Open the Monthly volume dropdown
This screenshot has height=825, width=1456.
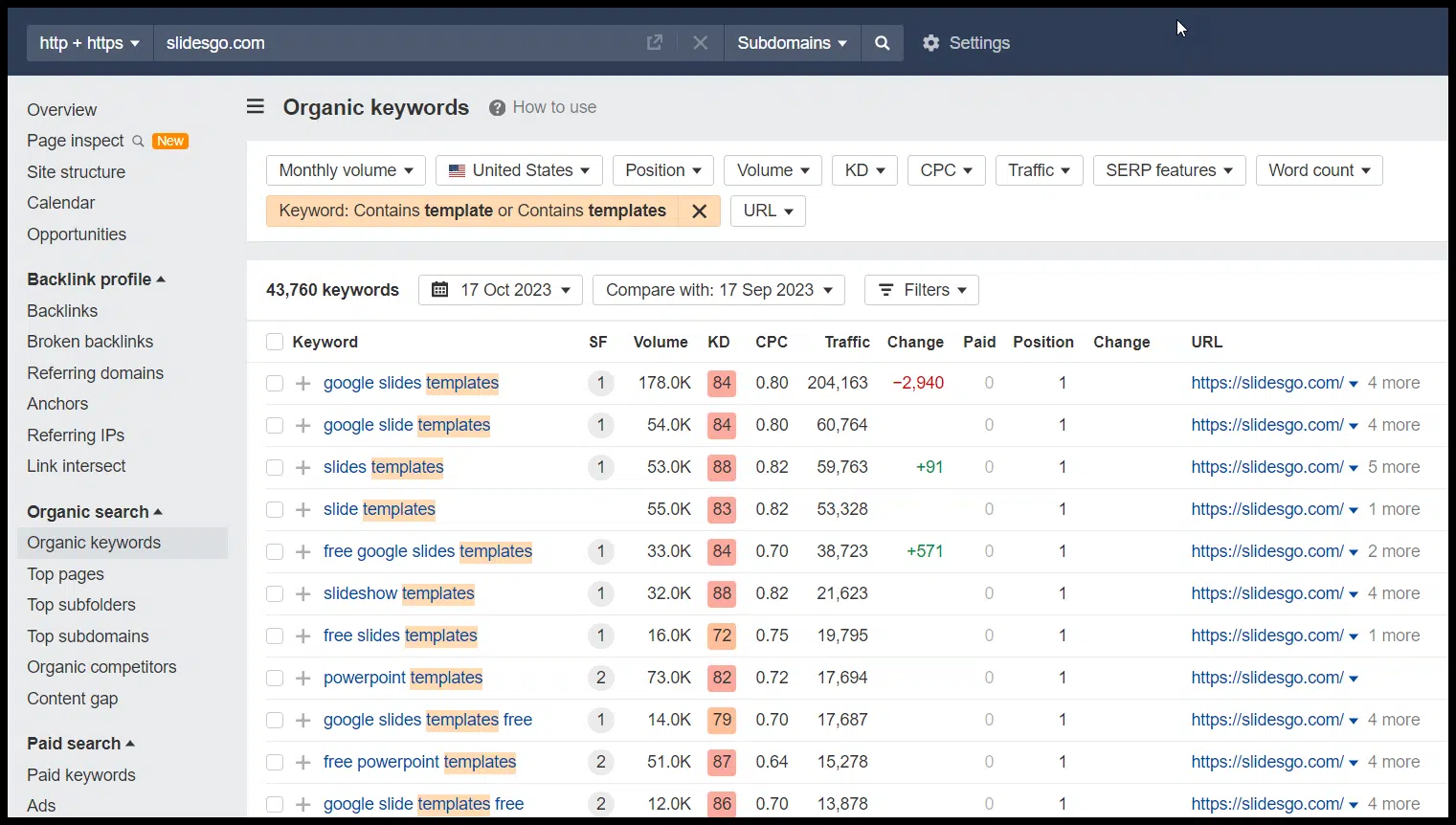[x=346, y=170]
